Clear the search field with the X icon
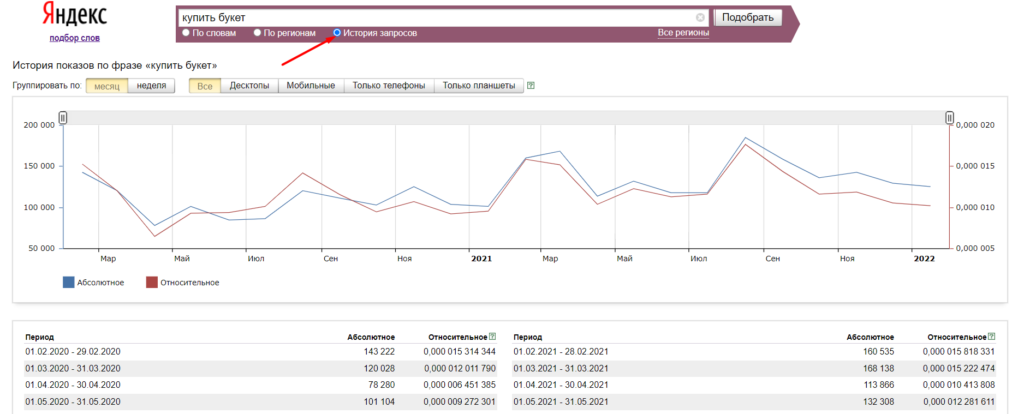1024x414 pixels. tap(700, 17)
